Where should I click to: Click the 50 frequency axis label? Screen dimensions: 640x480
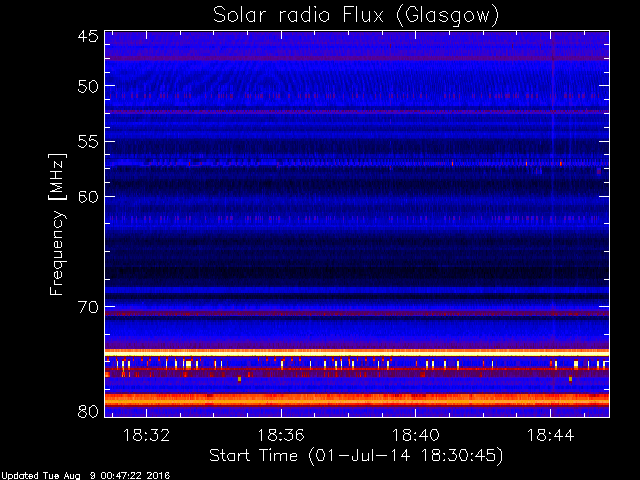pos(88,87)
